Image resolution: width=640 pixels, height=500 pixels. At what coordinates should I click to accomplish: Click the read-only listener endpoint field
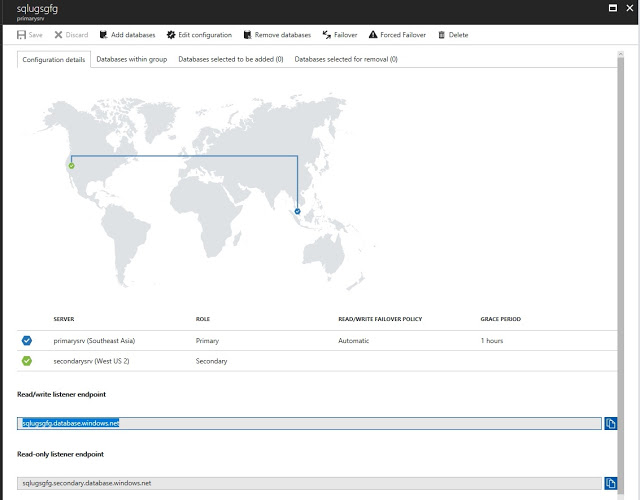309,483
